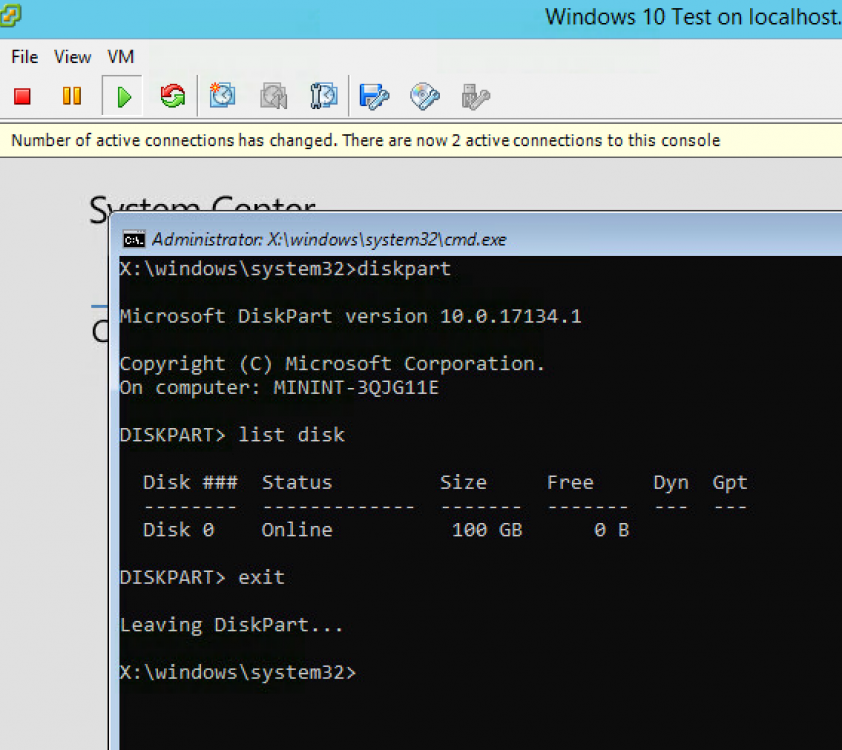
Task: Click the CD/DVD drive connection icon
Action: [425, 97]
